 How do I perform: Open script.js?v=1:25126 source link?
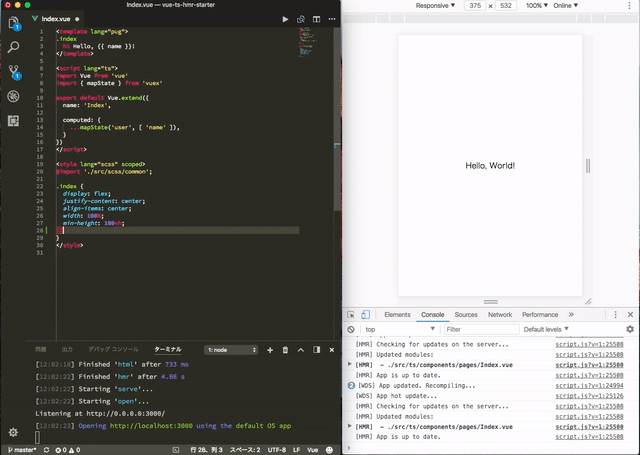click(x=589, y=396)
